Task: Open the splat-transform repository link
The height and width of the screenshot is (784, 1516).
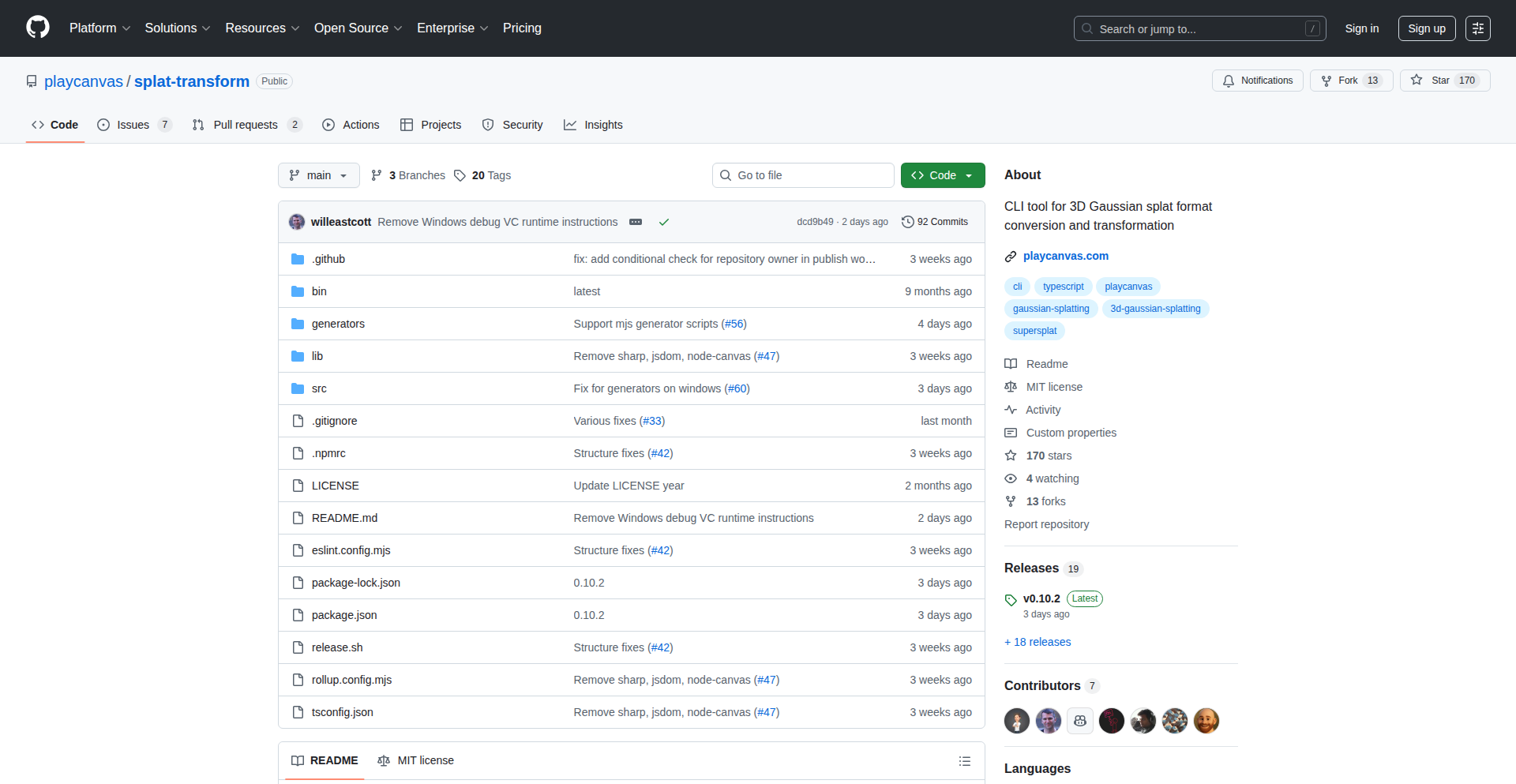Action: (192, 81)
